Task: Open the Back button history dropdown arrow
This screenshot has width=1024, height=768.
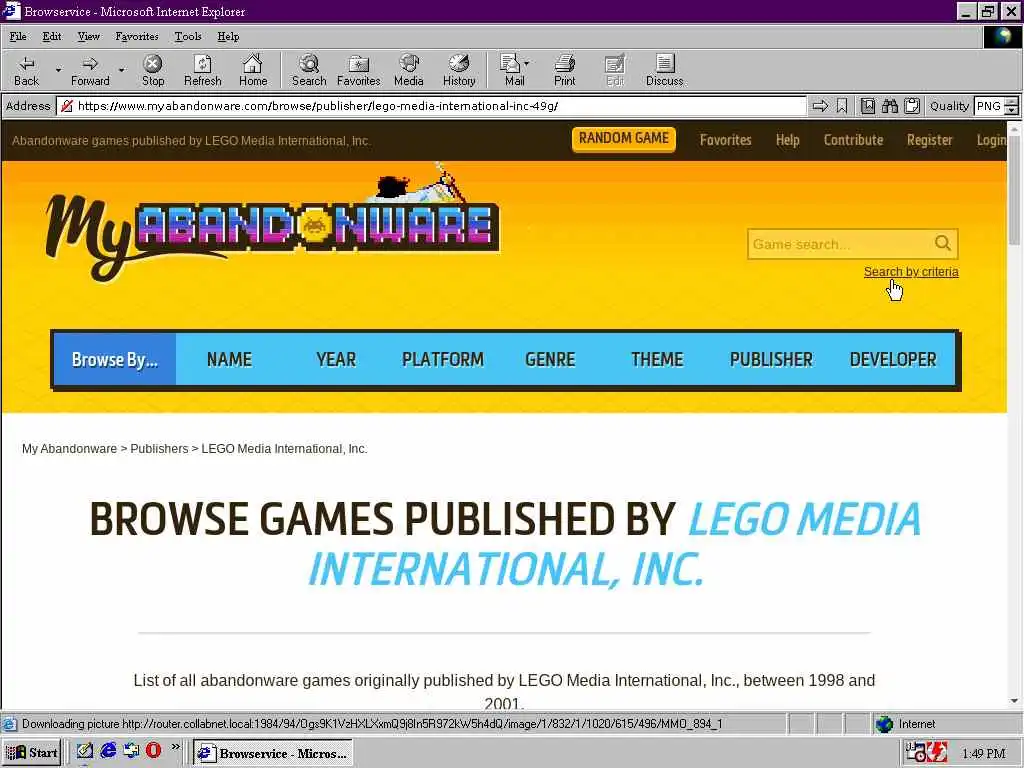Action: 57,70
